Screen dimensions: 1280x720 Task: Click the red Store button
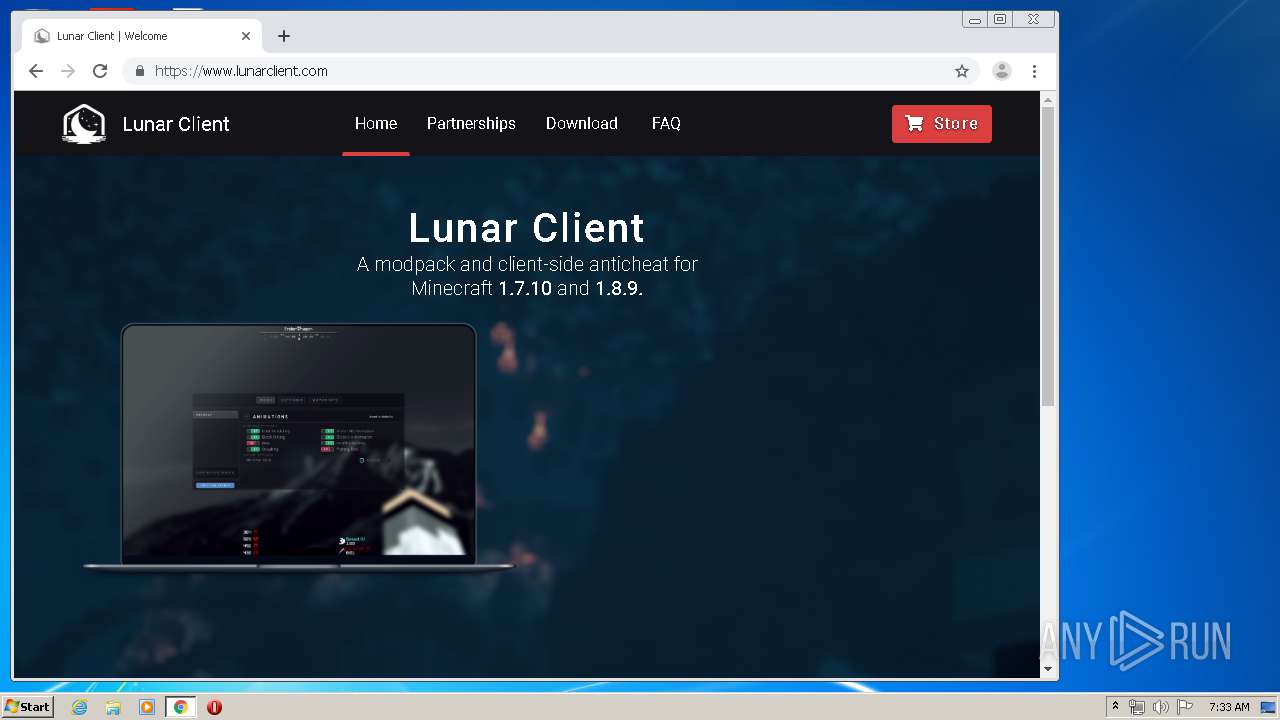942,124
